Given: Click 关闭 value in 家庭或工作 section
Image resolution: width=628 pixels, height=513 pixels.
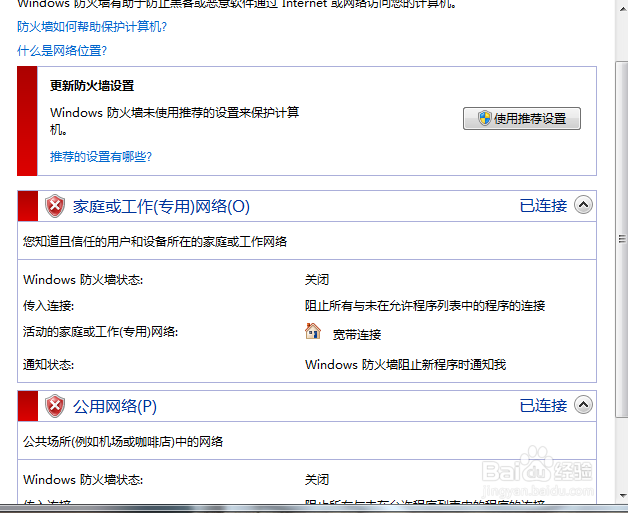Looking at the screenshot, I should (317, 280).
